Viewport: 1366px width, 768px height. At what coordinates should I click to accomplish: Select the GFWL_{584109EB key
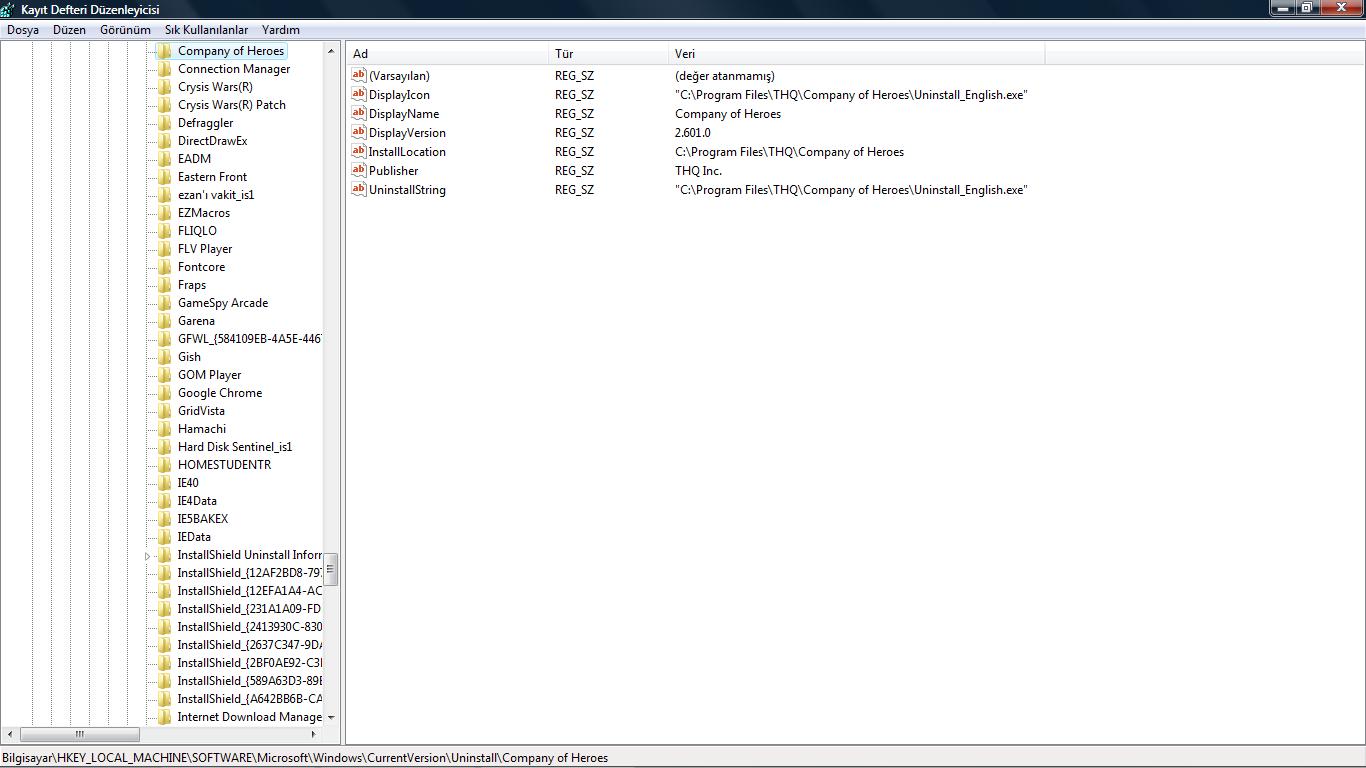[249, 339]
